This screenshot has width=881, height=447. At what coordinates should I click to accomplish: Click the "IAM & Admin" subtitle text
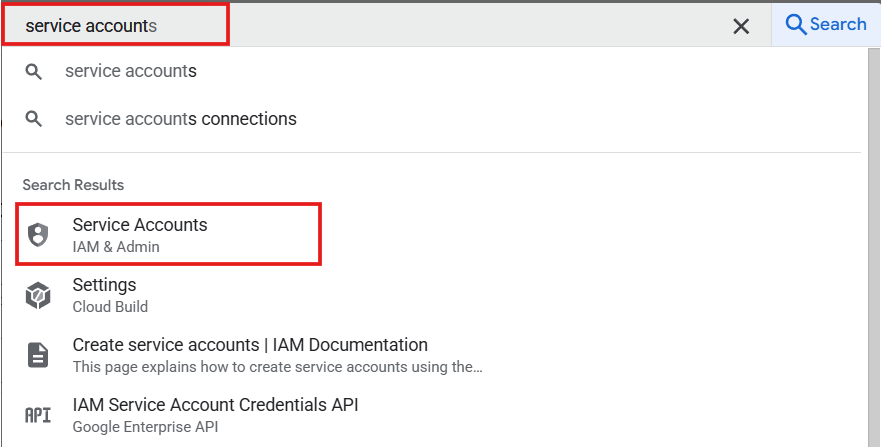pyautogui.click(x=116, y=247)
